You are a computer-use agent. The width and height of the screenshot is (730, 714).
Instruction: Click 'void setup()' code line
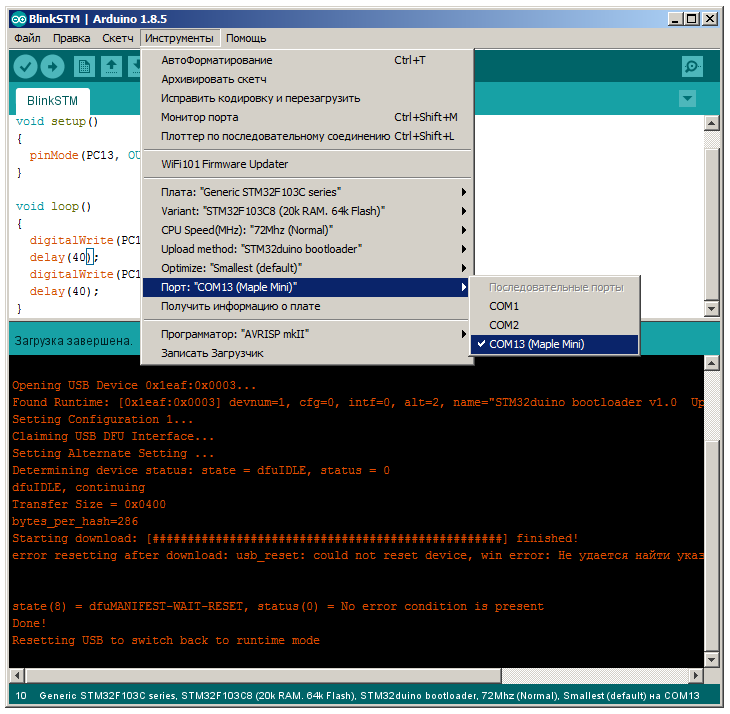[x=57, y=121]
